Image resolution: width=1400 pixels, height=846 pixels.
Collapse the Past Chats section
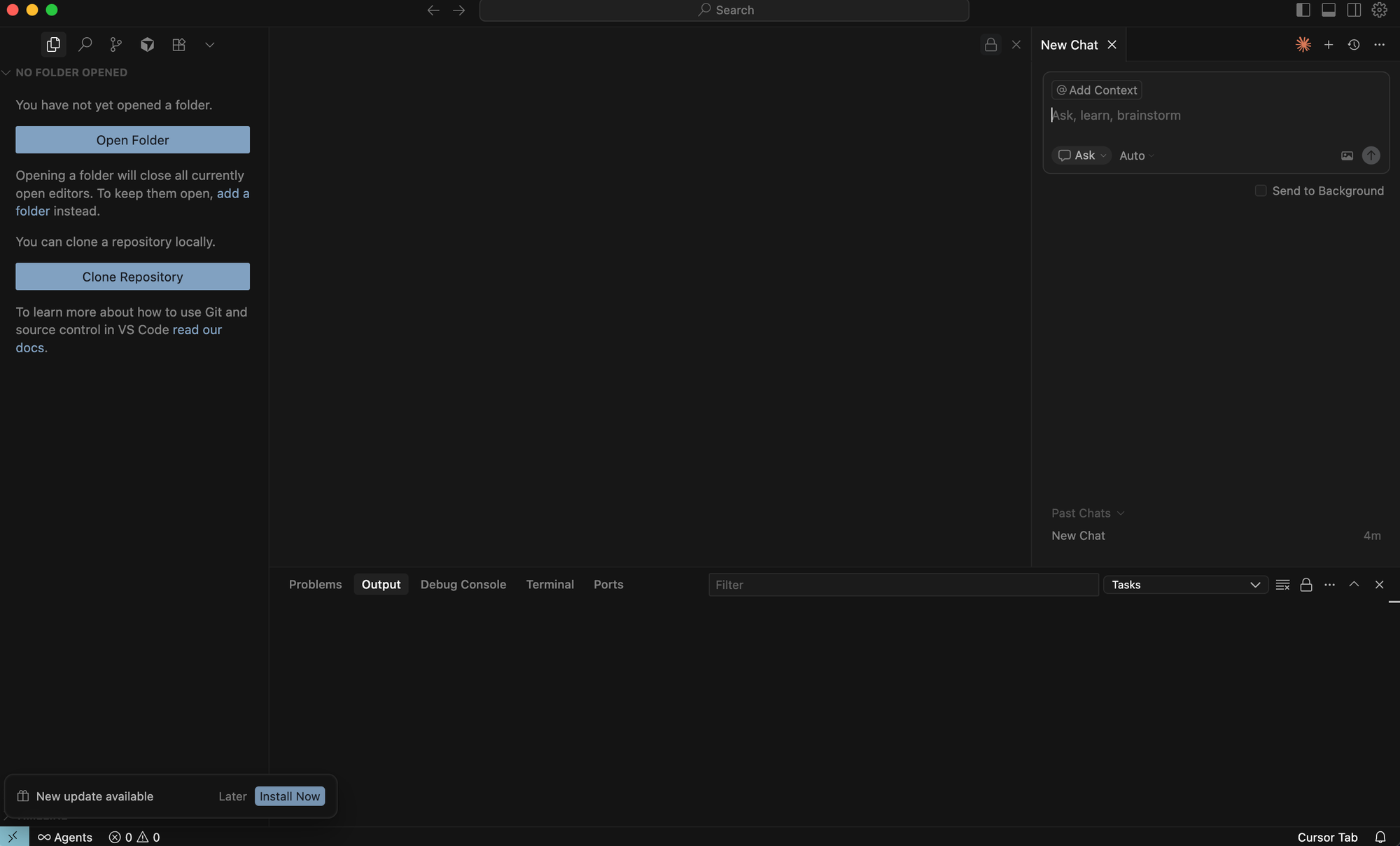[1088, 513]
